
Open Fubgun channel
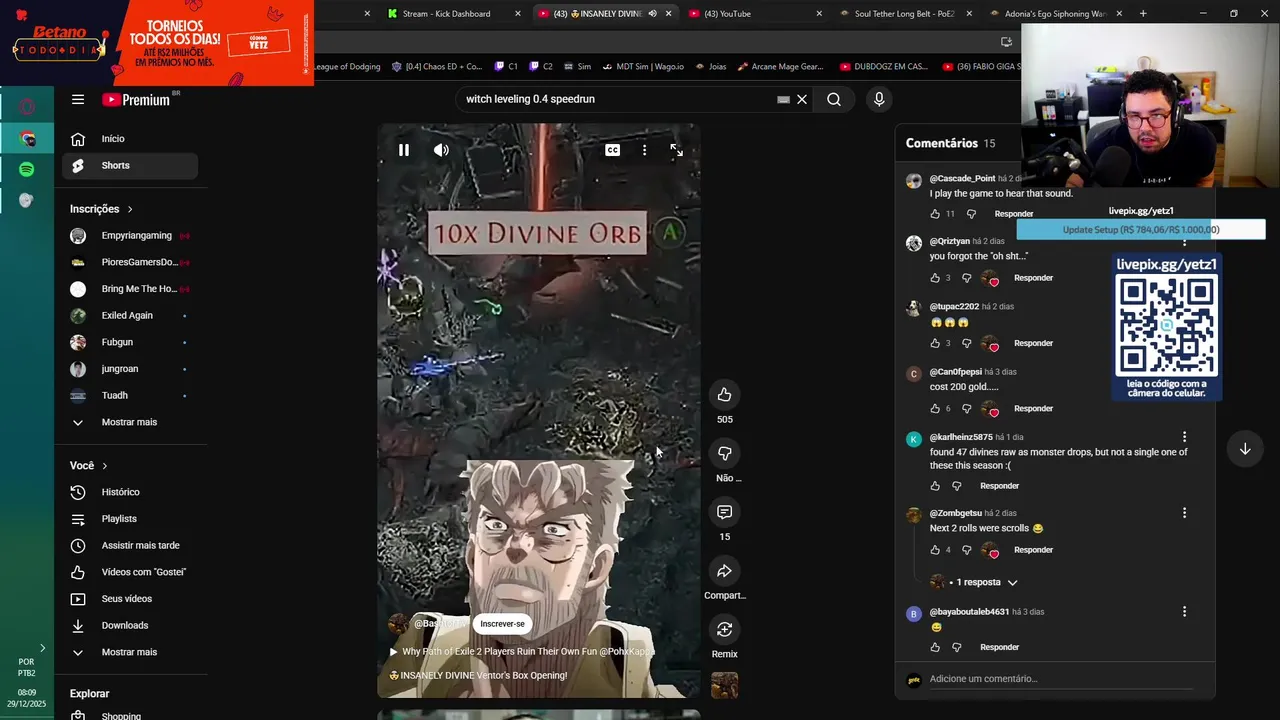point(130,342)
